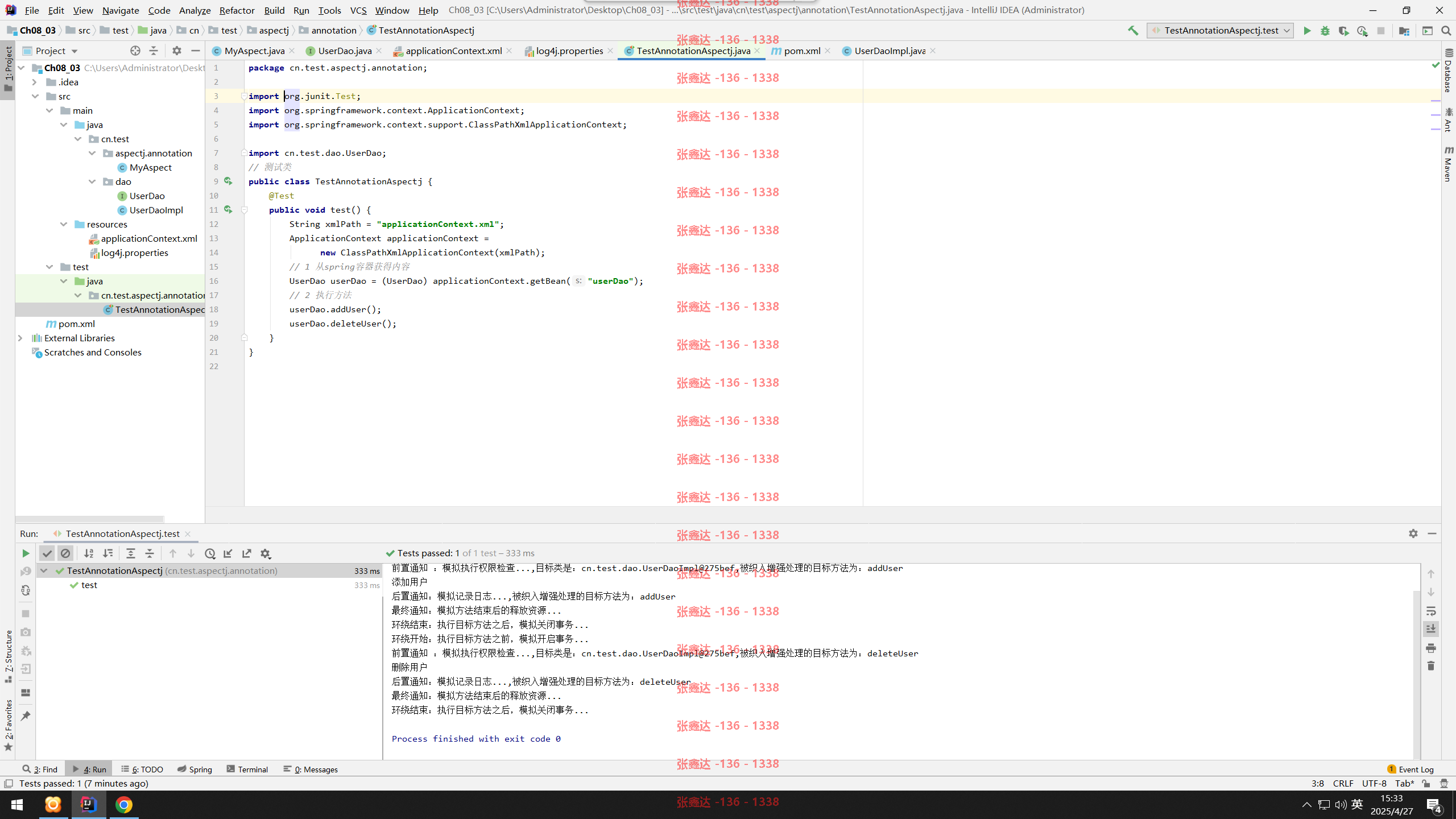Run test from gutter at line 11
The image size is (1456, 819).
pyautogui.click(x=228, y=210)
